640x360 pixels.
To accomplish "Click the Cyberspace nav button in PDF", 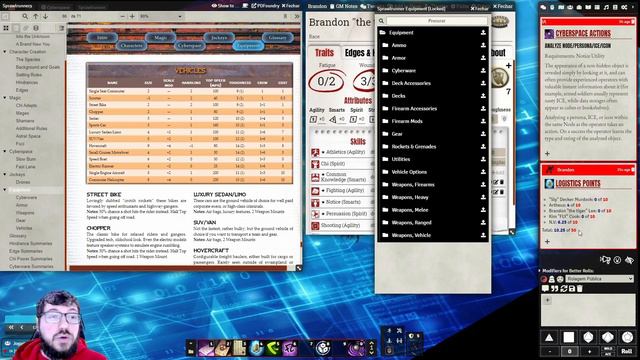I will (x=189, y=46).
